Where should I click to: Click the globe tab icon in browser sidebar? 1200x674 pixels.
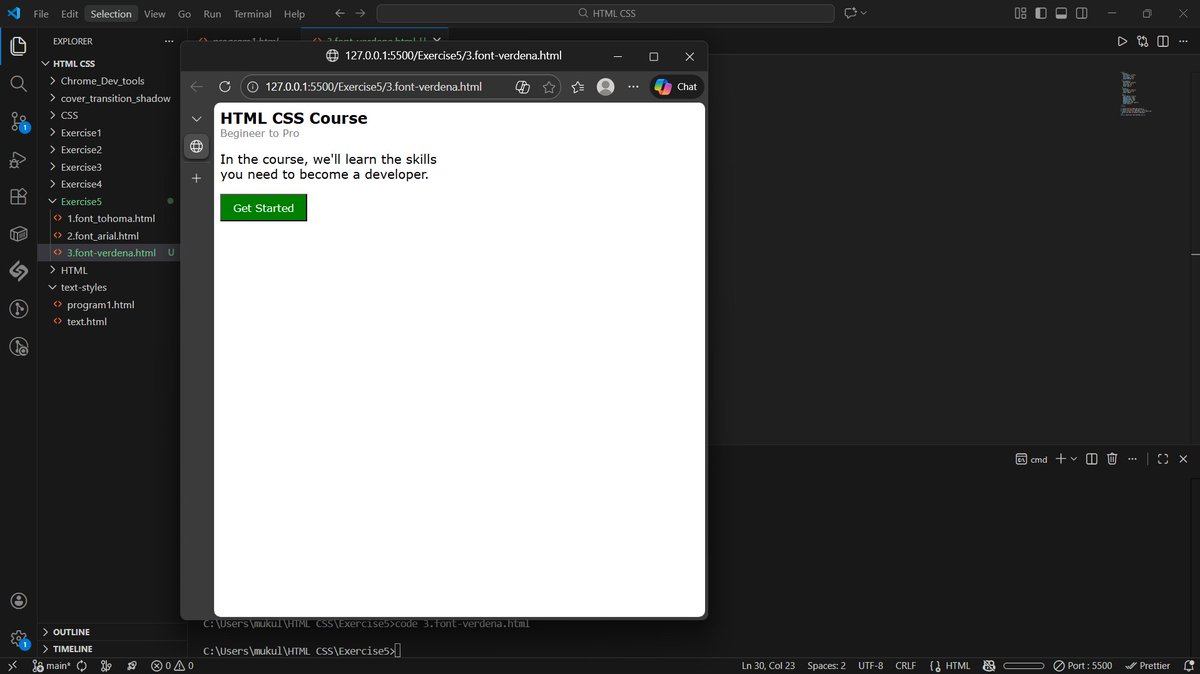pyautogui.click(x=196, y=146)
